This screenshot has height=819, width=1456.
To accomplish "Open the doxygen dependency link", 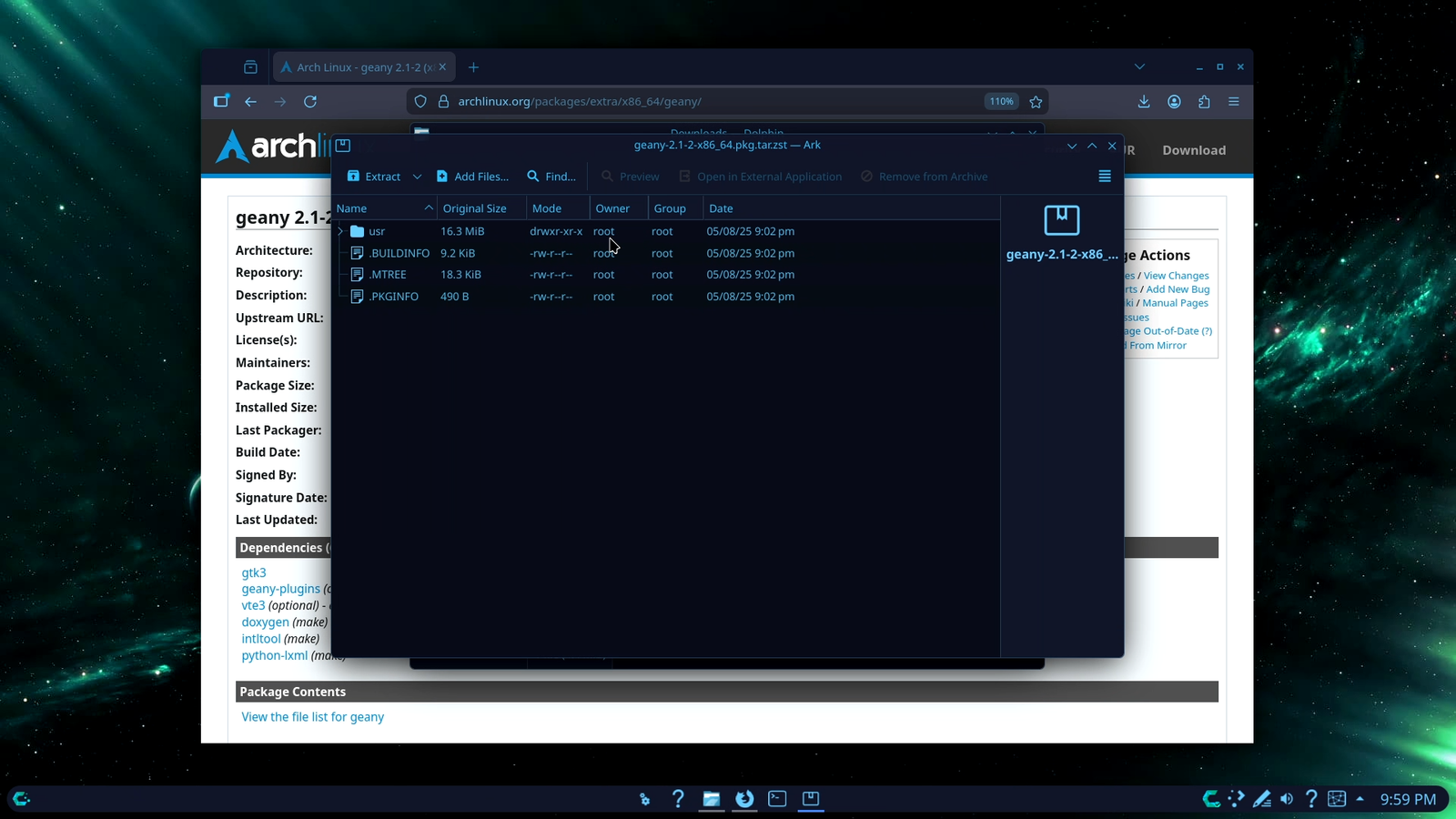I will click(x=265, y=622).
